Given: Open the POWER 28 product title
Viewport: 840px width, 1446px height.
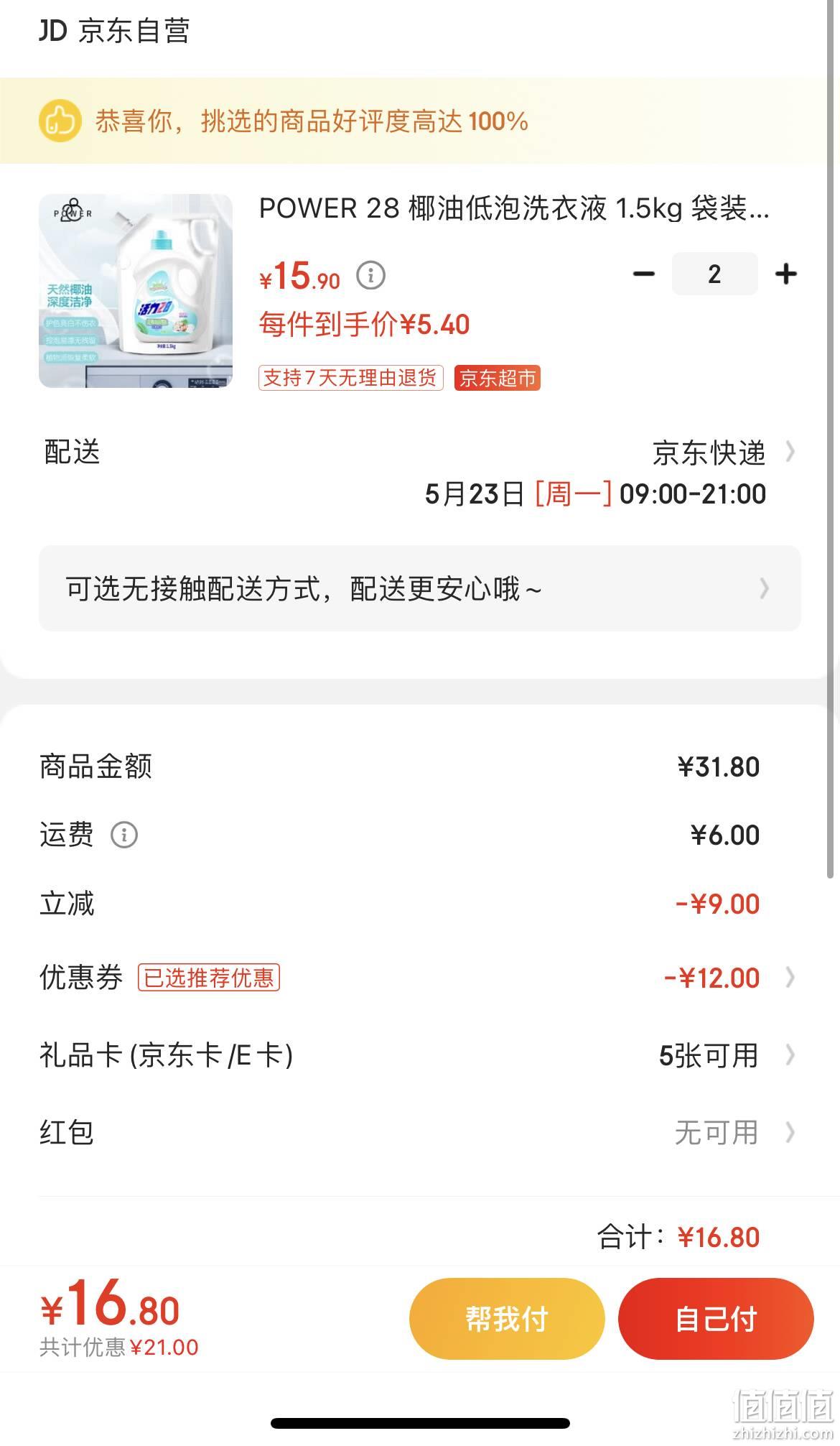Looking at the screenshot, I should [x=513, y=208].
